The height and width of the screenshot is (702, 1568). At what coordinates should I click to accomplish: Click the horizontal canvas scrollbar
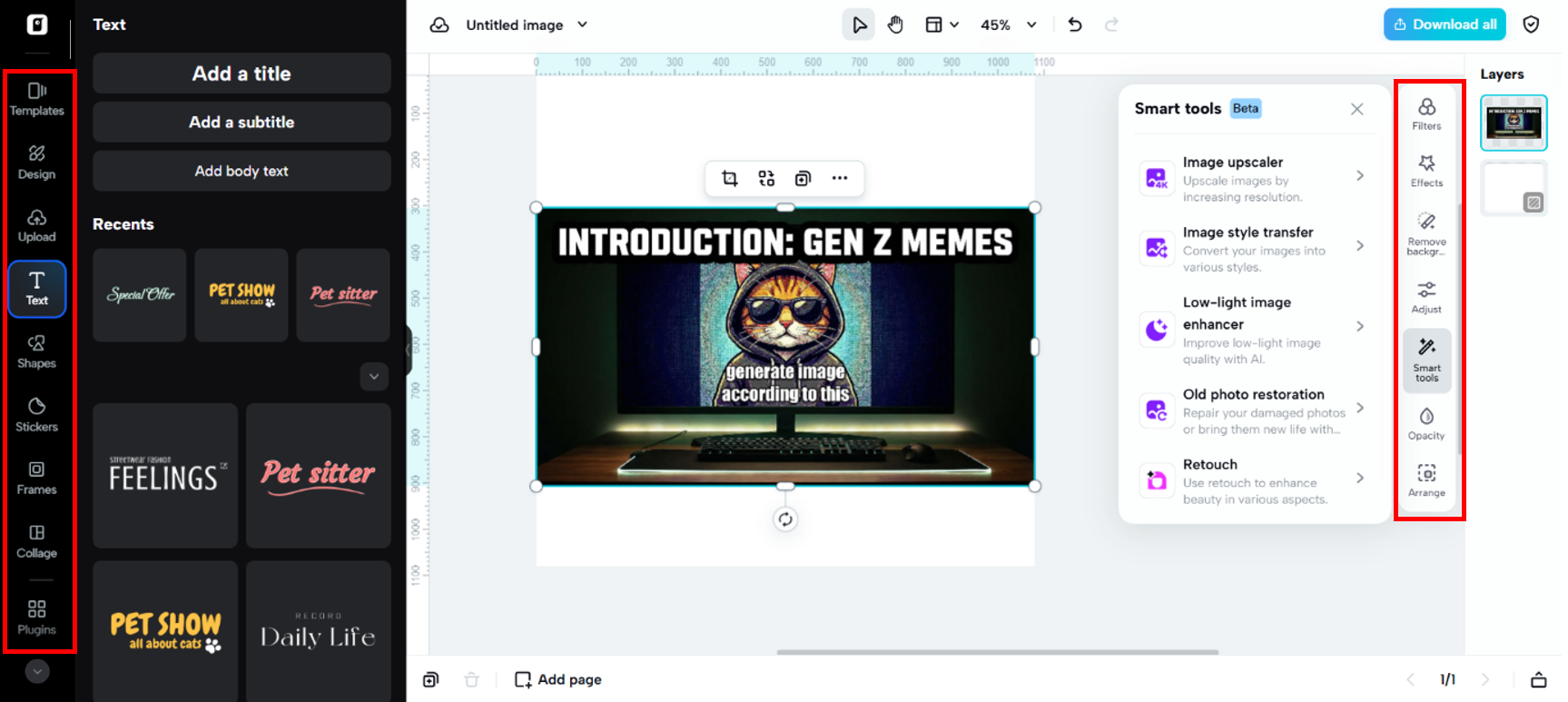pos(997,652)
